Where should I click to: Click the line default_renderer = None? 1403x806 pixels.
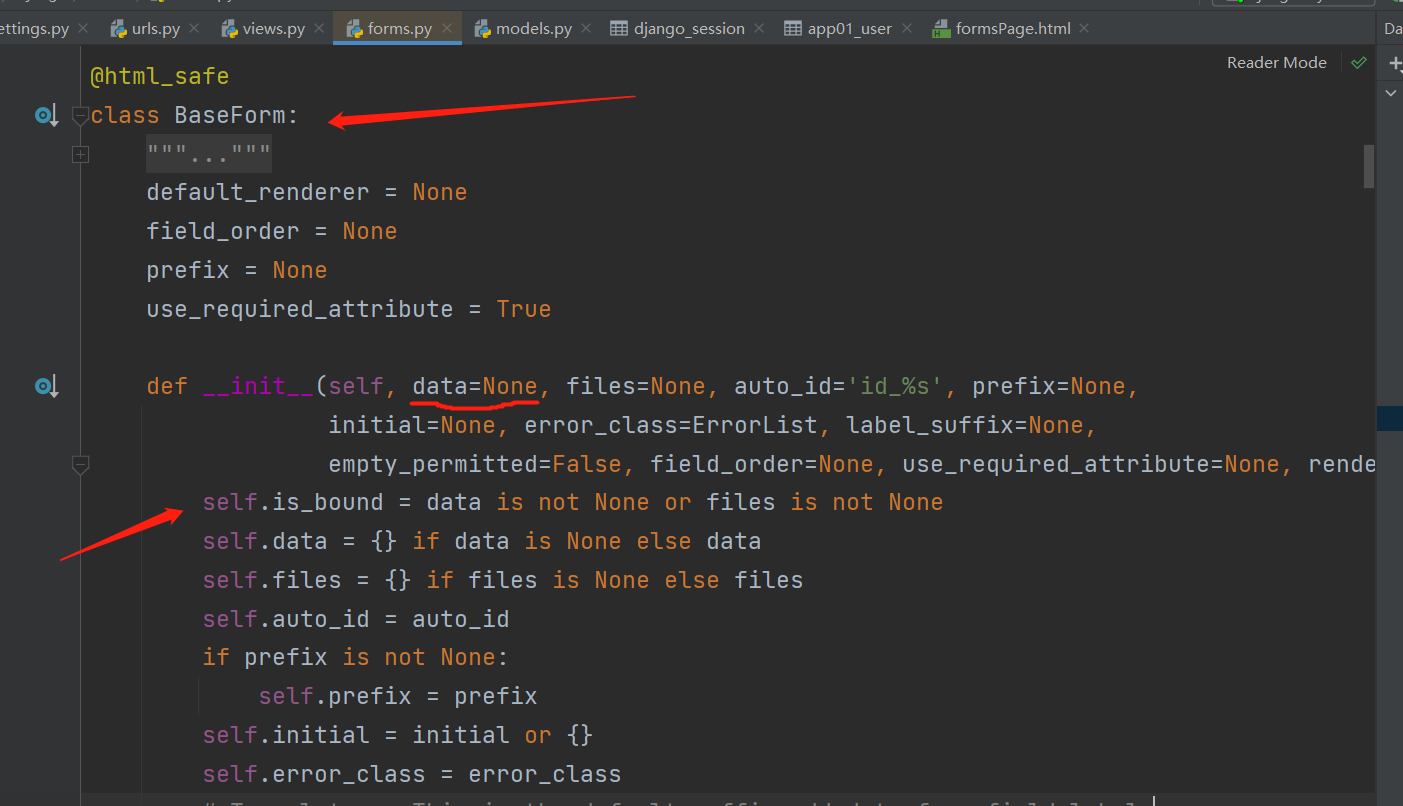pos(307,192)
